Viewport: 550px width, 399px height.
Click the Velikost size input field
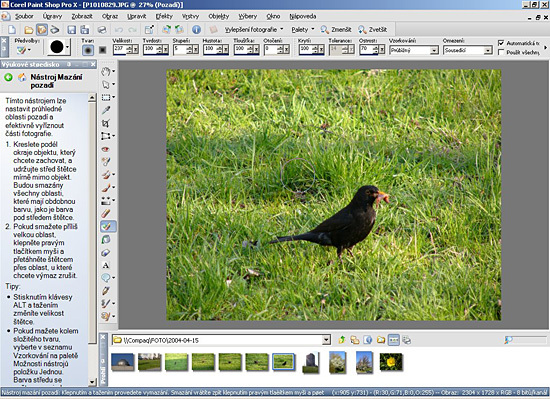pyautogui.click(x=119, y=50)
